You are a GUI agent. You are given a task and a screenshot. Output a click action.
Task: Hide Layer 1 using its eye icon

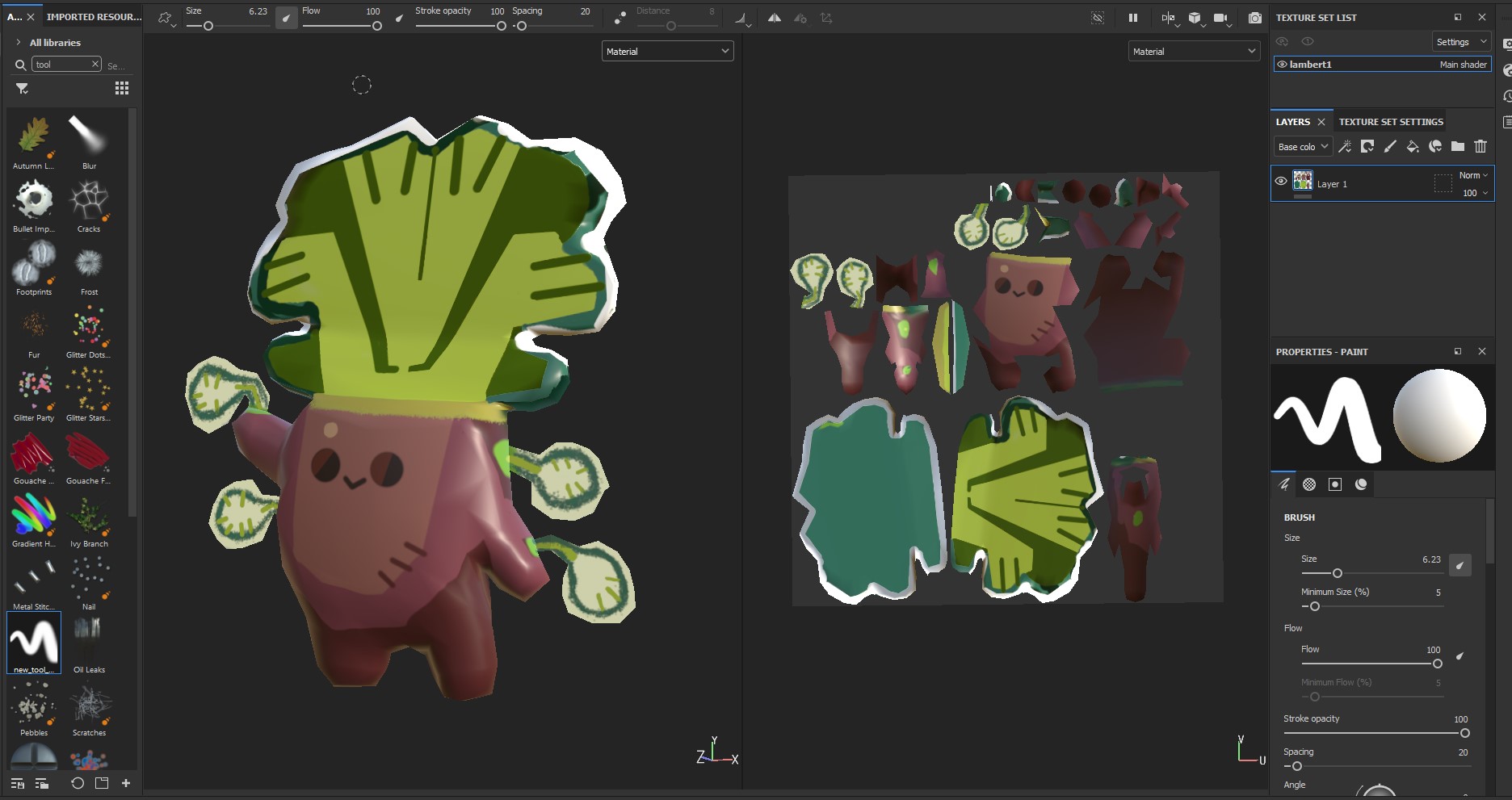coord(1280,182)
